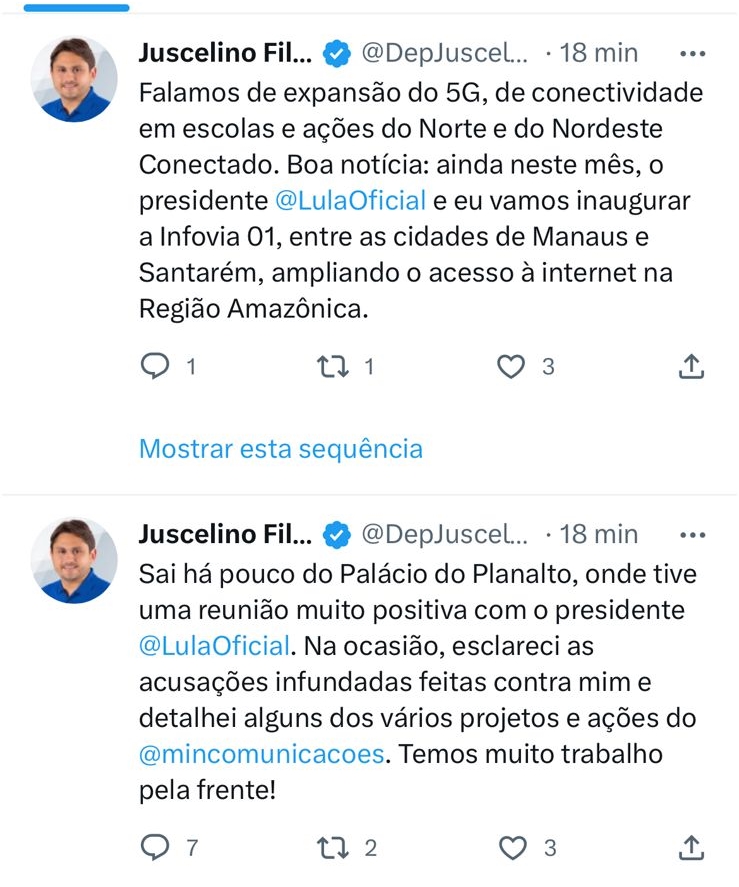Retweet the Infovia 01 tweet
The height and width of the screenshot is (887, 739).
[330, 367]
